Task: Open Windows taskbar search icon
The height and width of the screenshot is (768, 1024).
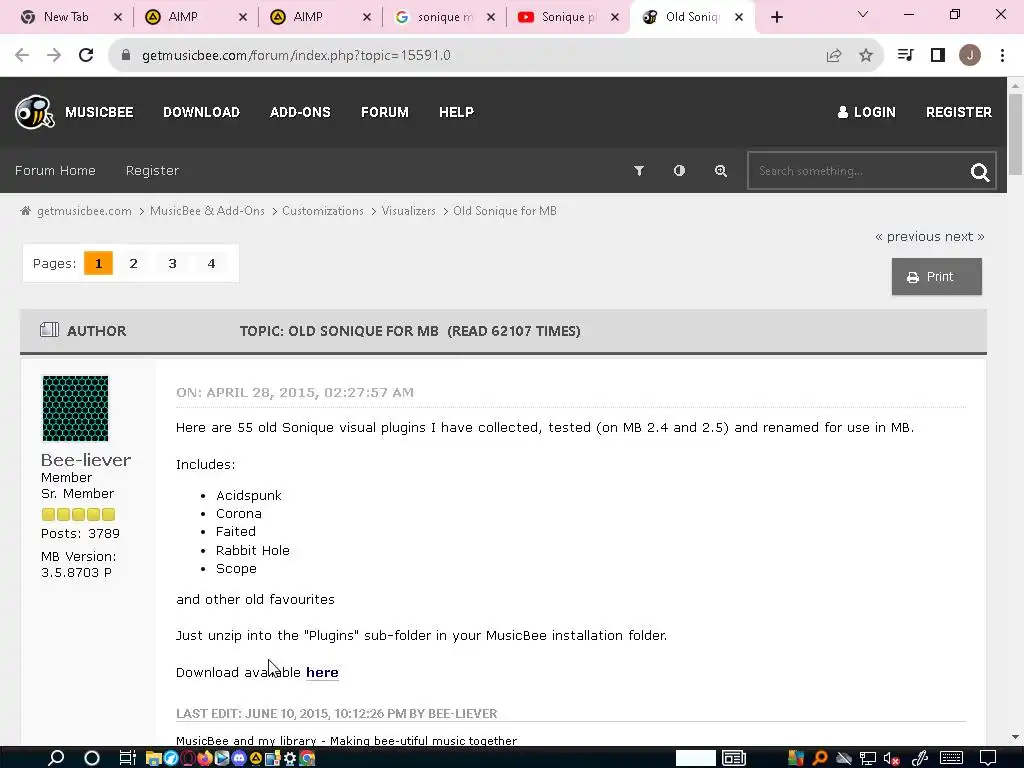Action: [56, 758]
